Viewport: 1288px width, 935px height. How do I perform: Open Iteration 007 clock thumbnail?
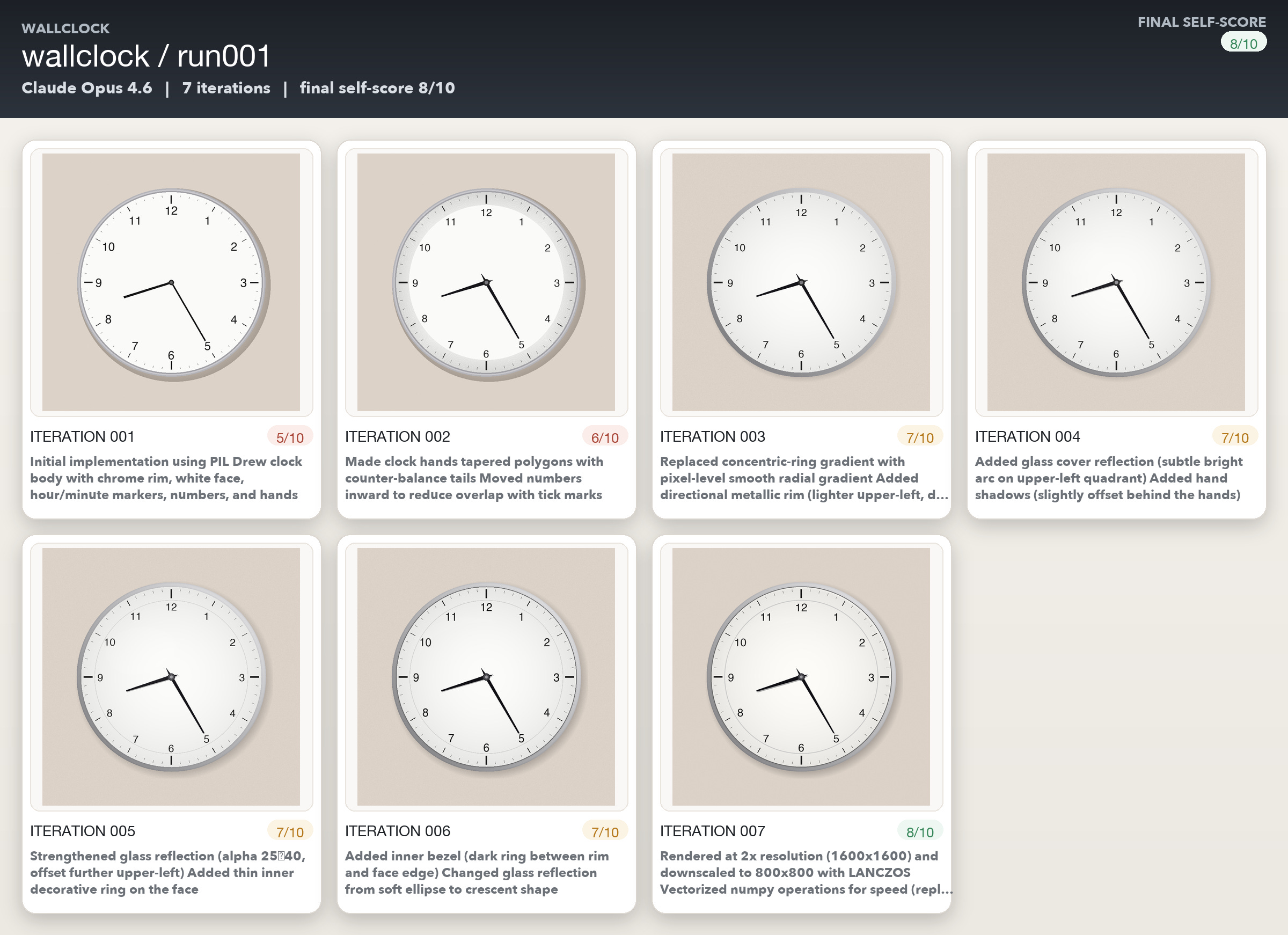pos(801,676)
